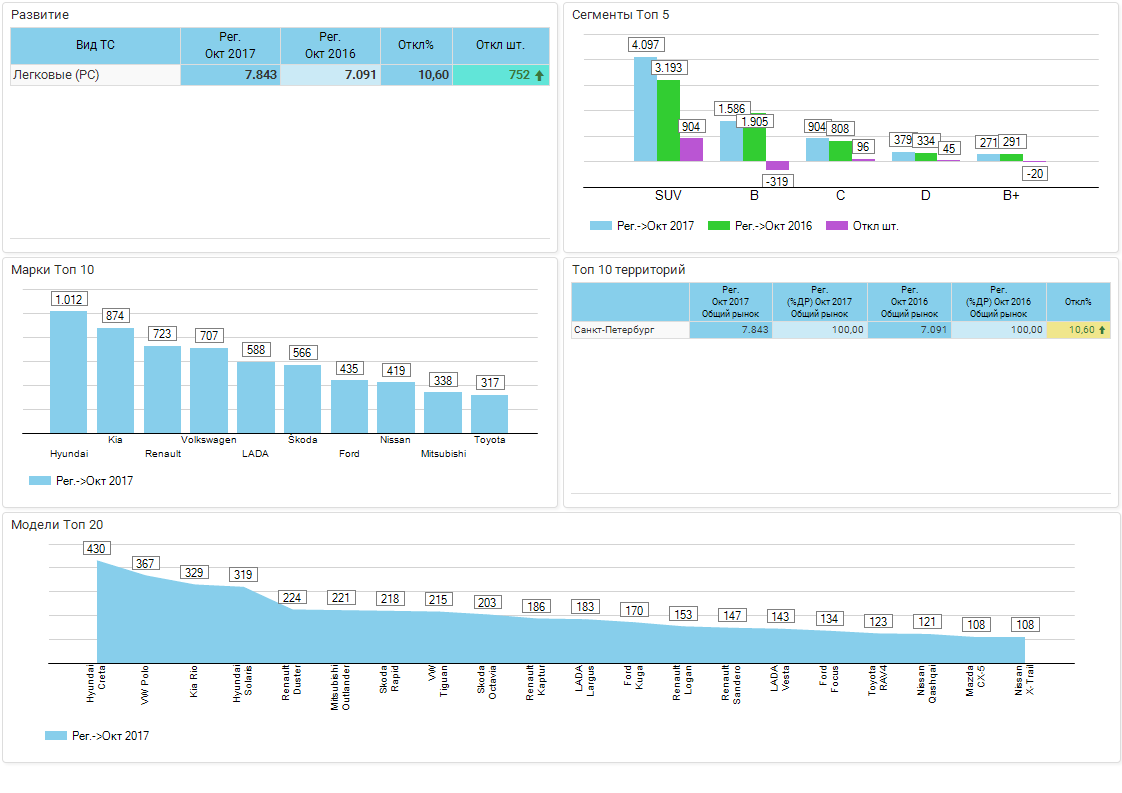This screenshot has height=793, width=1122.
Task: Select the Hyundai bar in Марки Топ 10
Action: pos(68,372)
